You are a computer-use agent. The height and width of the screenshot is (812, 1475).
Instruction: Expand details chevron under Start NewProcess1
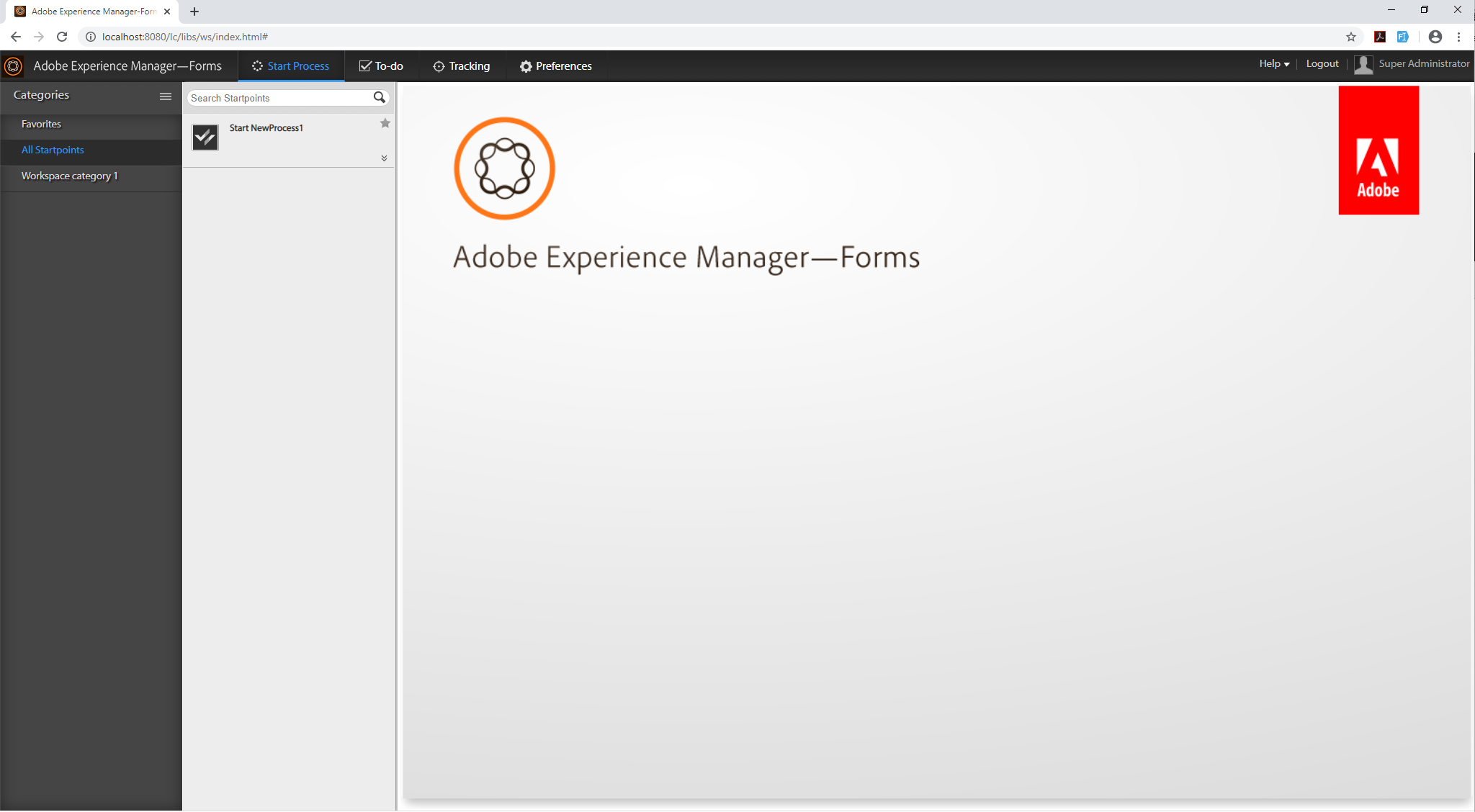click(x=384, y=158)
